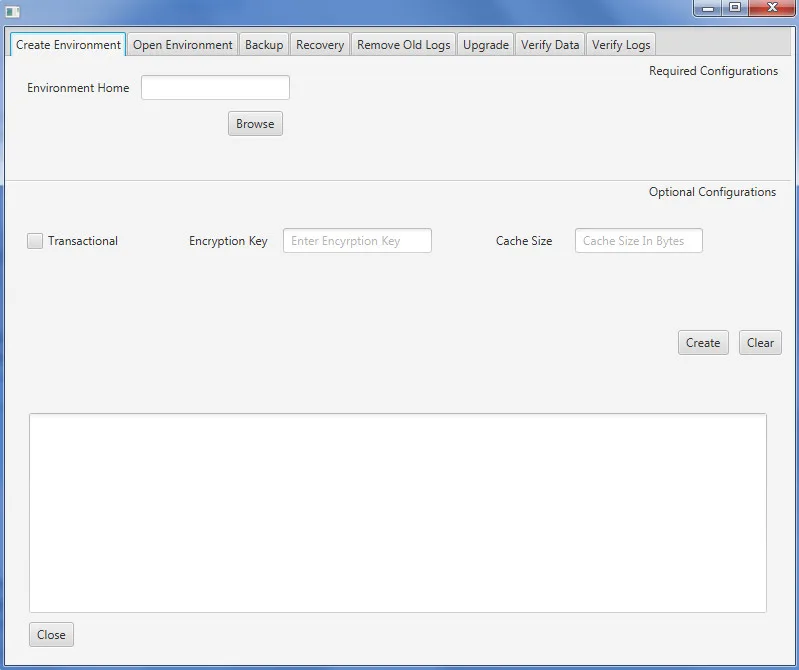The width and height of the screenshot is (799, 670).
Task: Click the Required Configurations label
Action: point(713,71)
